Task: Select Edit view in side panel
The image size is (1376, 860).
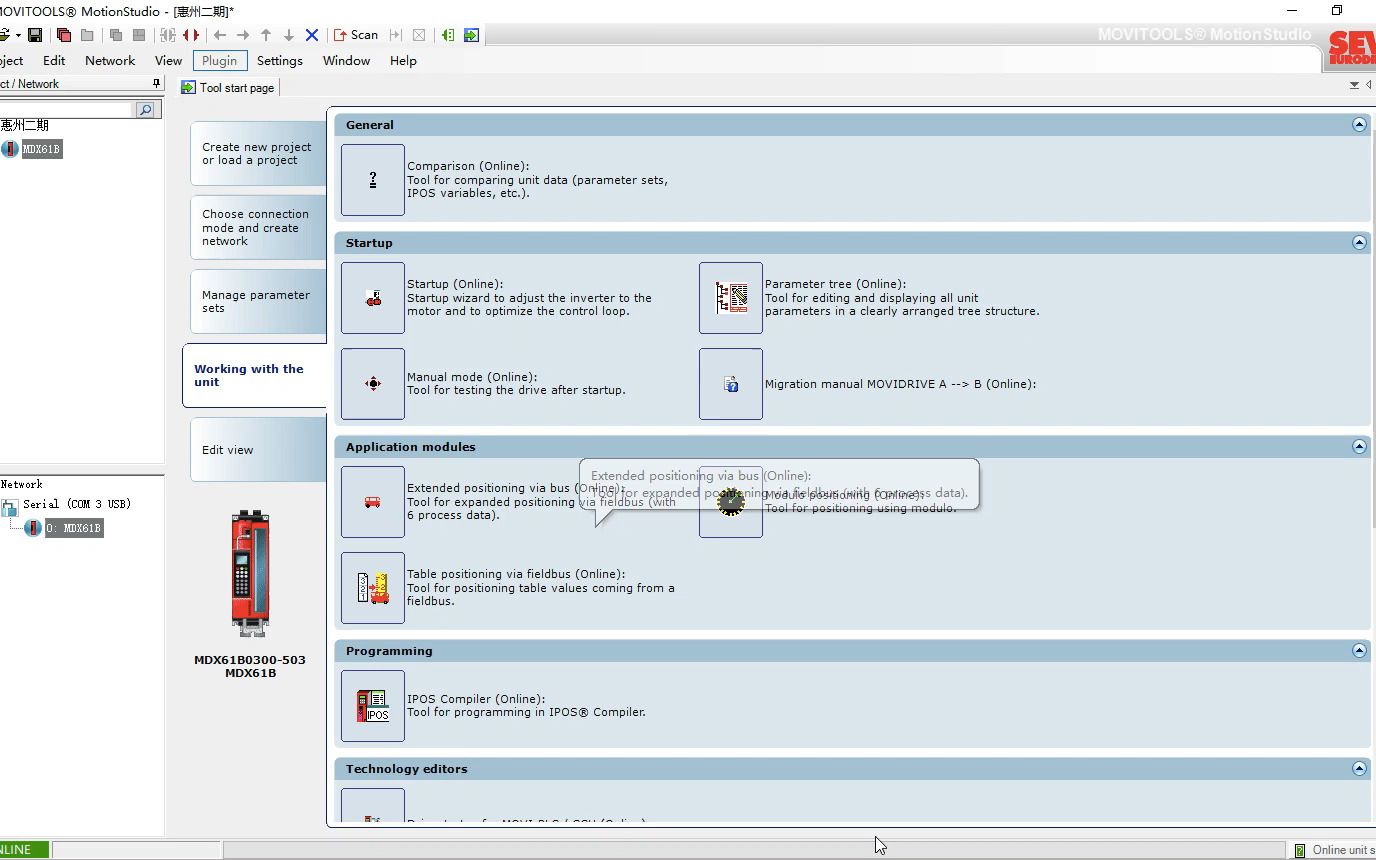Action: click(x=258, y=449)
